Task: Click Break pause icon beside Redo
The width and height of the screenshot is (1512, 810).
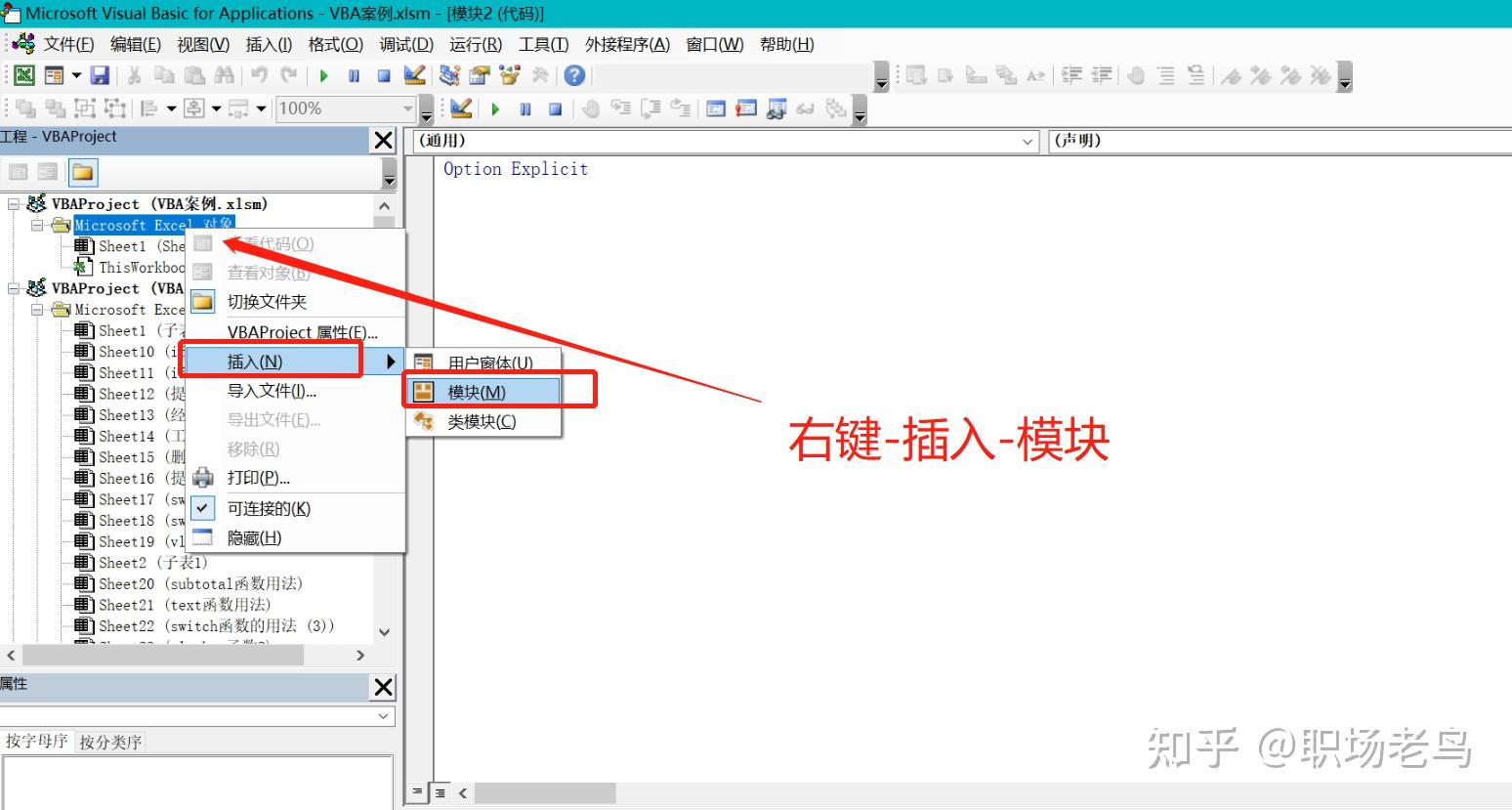Action: tap(354, 75)
